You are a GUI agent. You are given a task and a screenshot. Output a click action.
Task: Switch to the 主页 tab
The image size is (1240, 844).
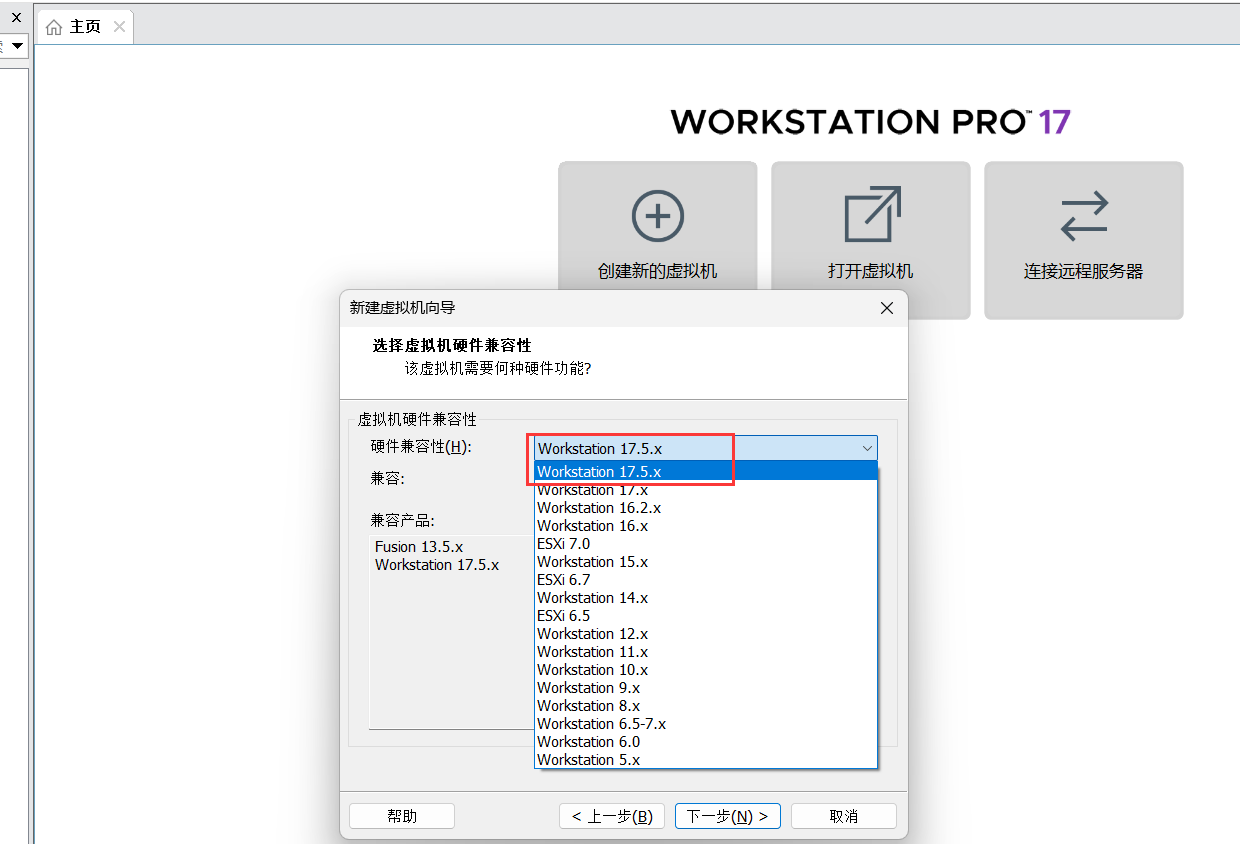pyautogui.click(x=85, y=27)
